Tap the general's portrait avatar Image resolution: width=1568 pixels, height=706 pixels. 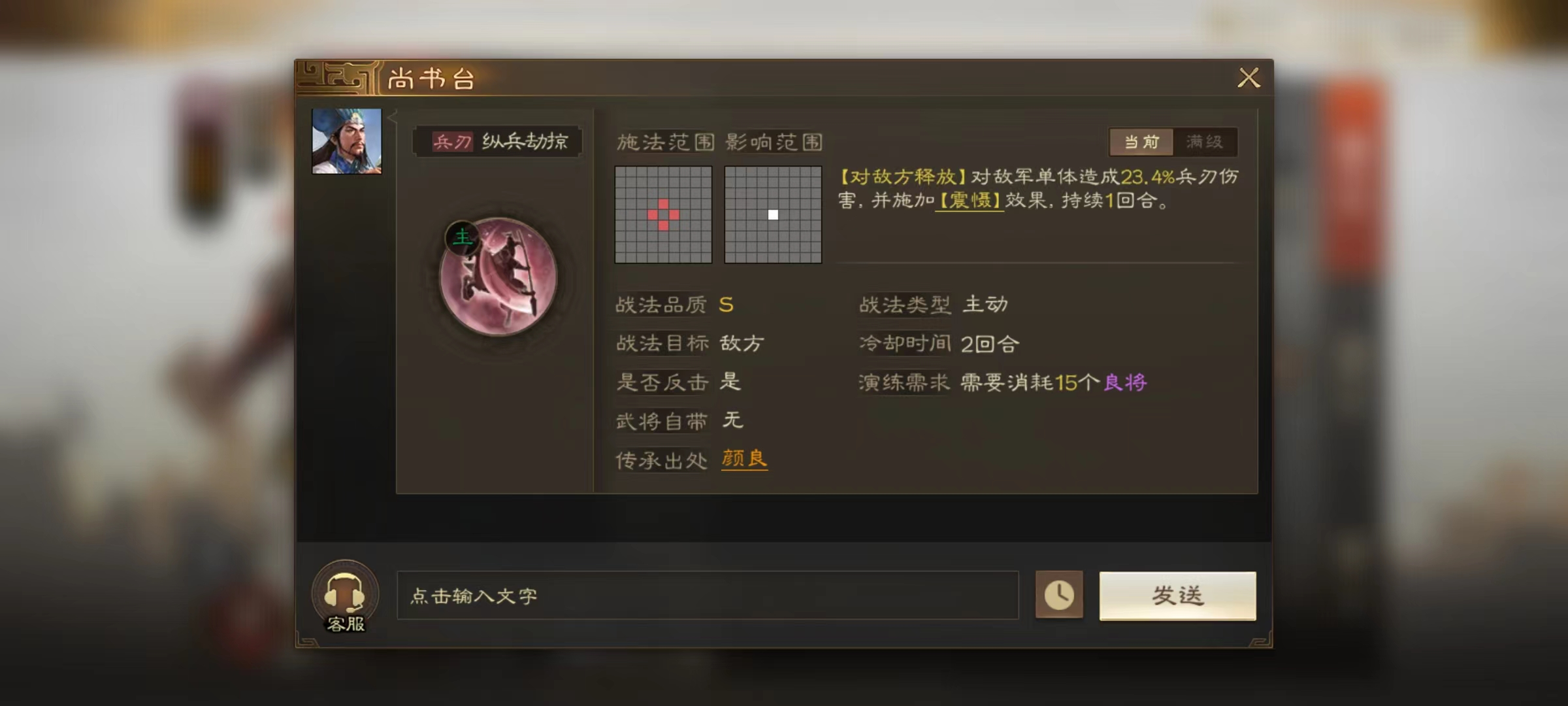click(x=347, y=141)
